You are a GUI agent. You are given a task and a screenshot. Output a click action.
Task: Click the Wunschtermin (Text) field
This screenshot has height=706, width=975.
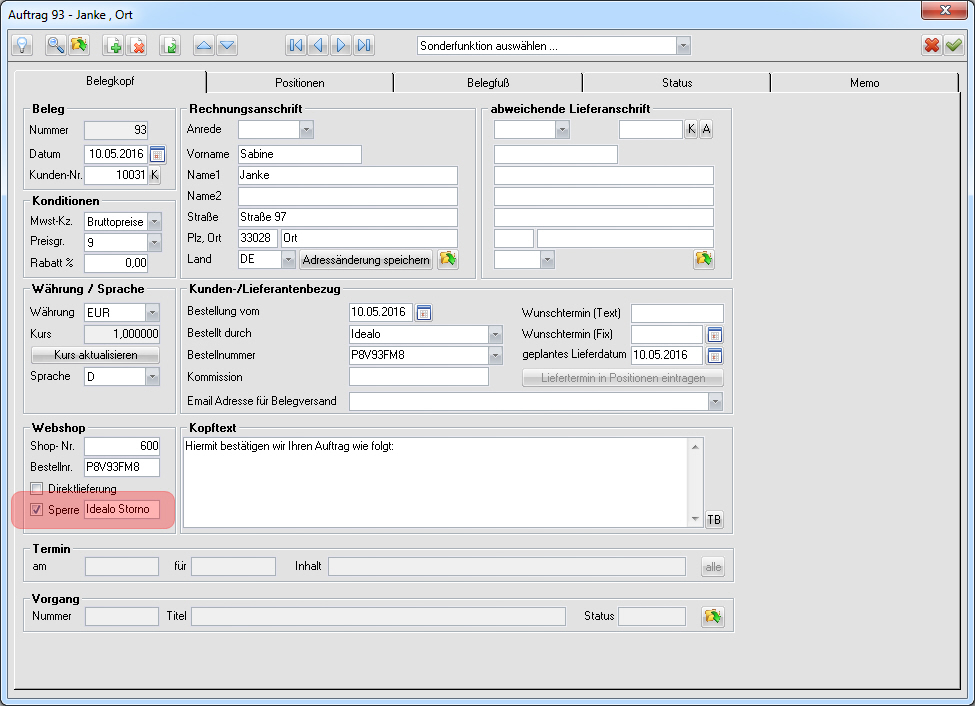[677, 313]
